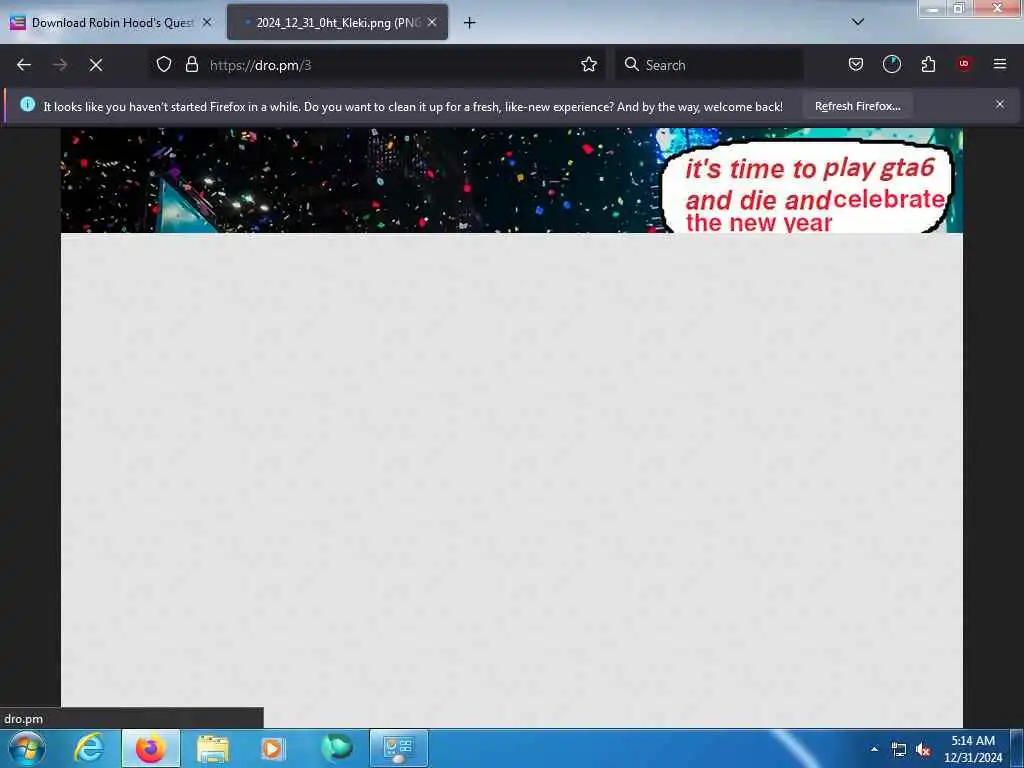Go back to the previous page

(24, 65)
